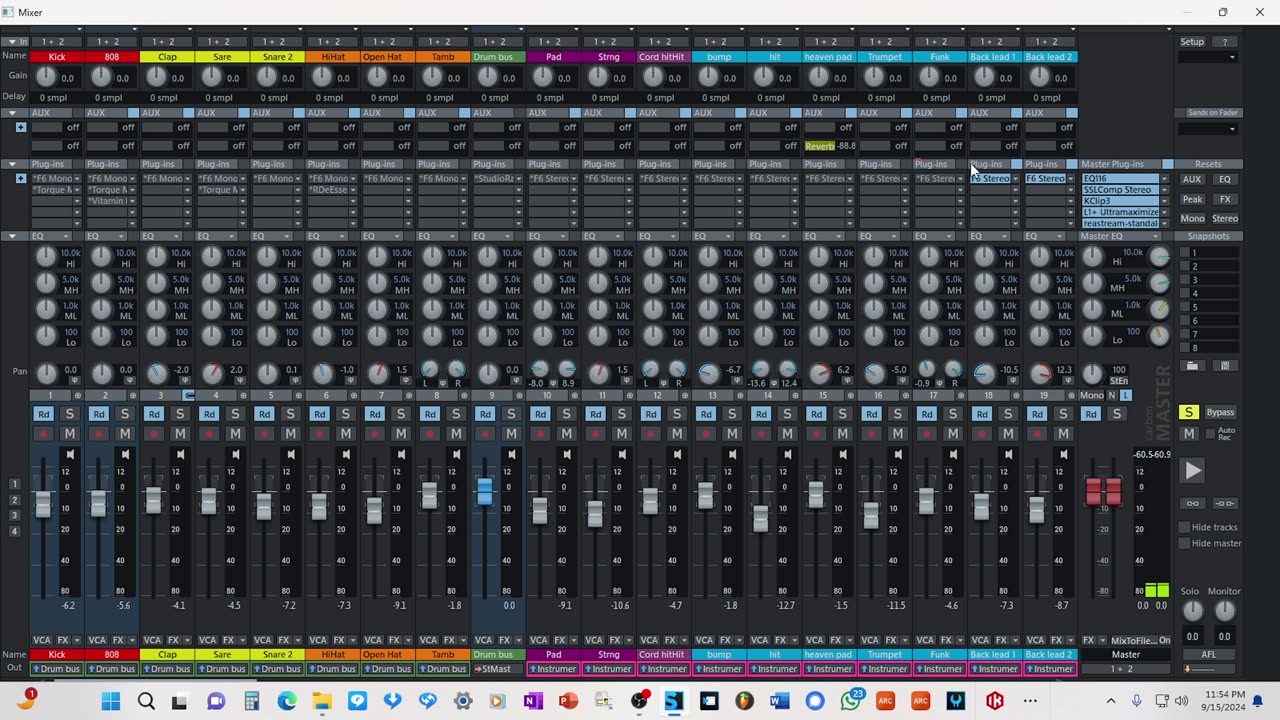Screen dimensions: 1280x720
Task: Click the Peak reset button
Action: [1192, 200]
